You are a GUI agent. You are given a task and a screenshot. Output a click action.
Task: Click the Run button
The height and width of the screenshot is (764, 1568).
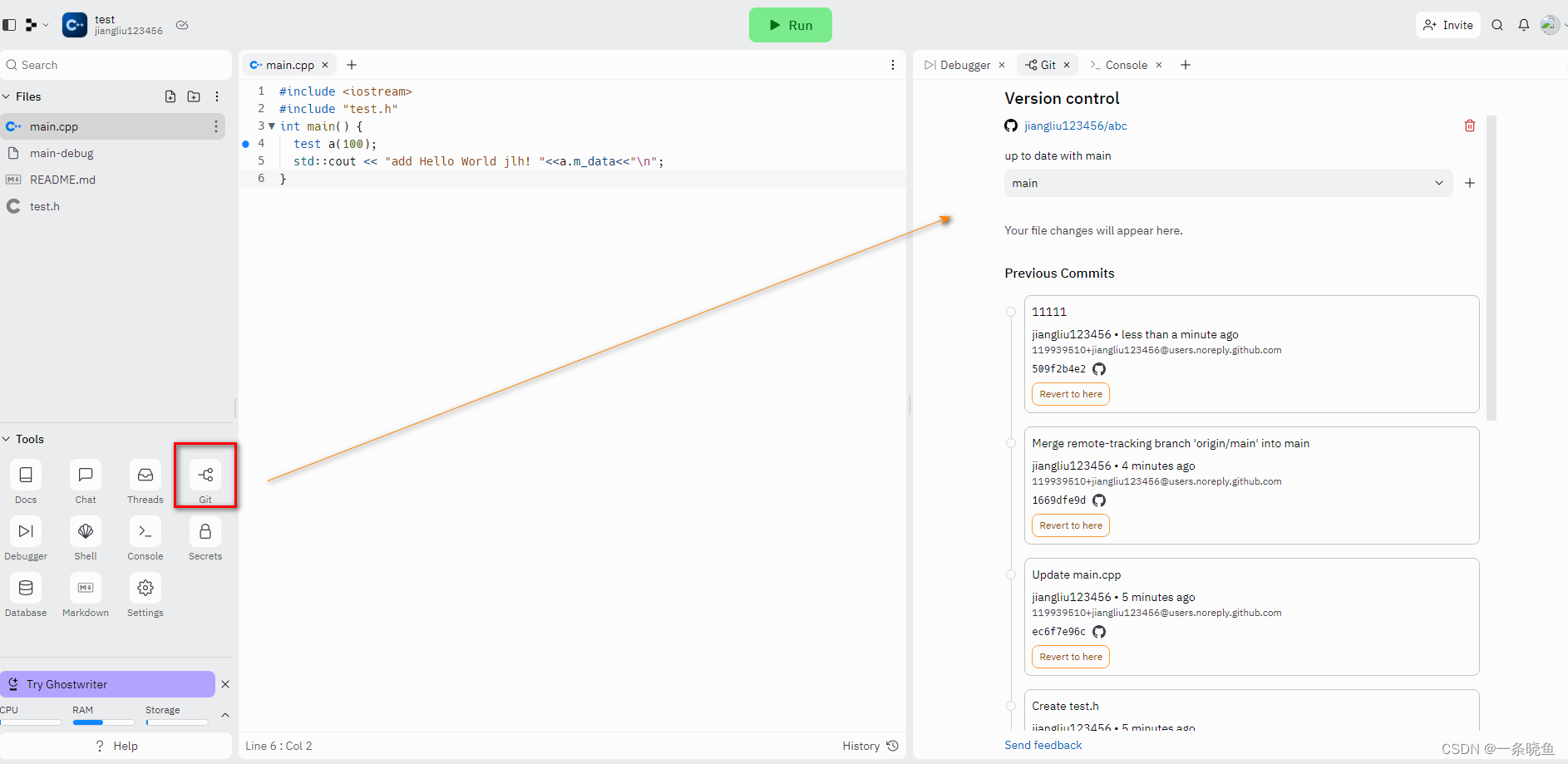click(x=790, y=25)
